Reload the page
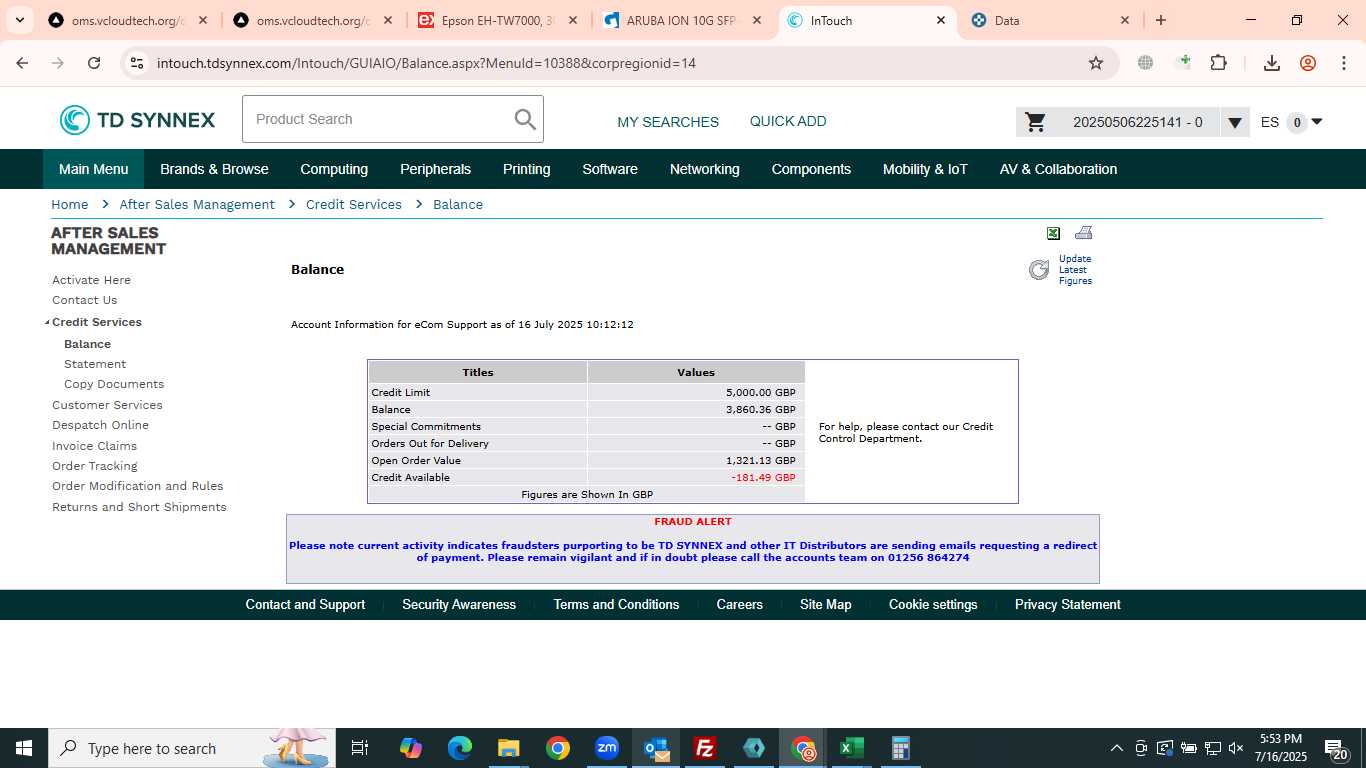Screen dimensions: 1366x768 coord(94,63)
